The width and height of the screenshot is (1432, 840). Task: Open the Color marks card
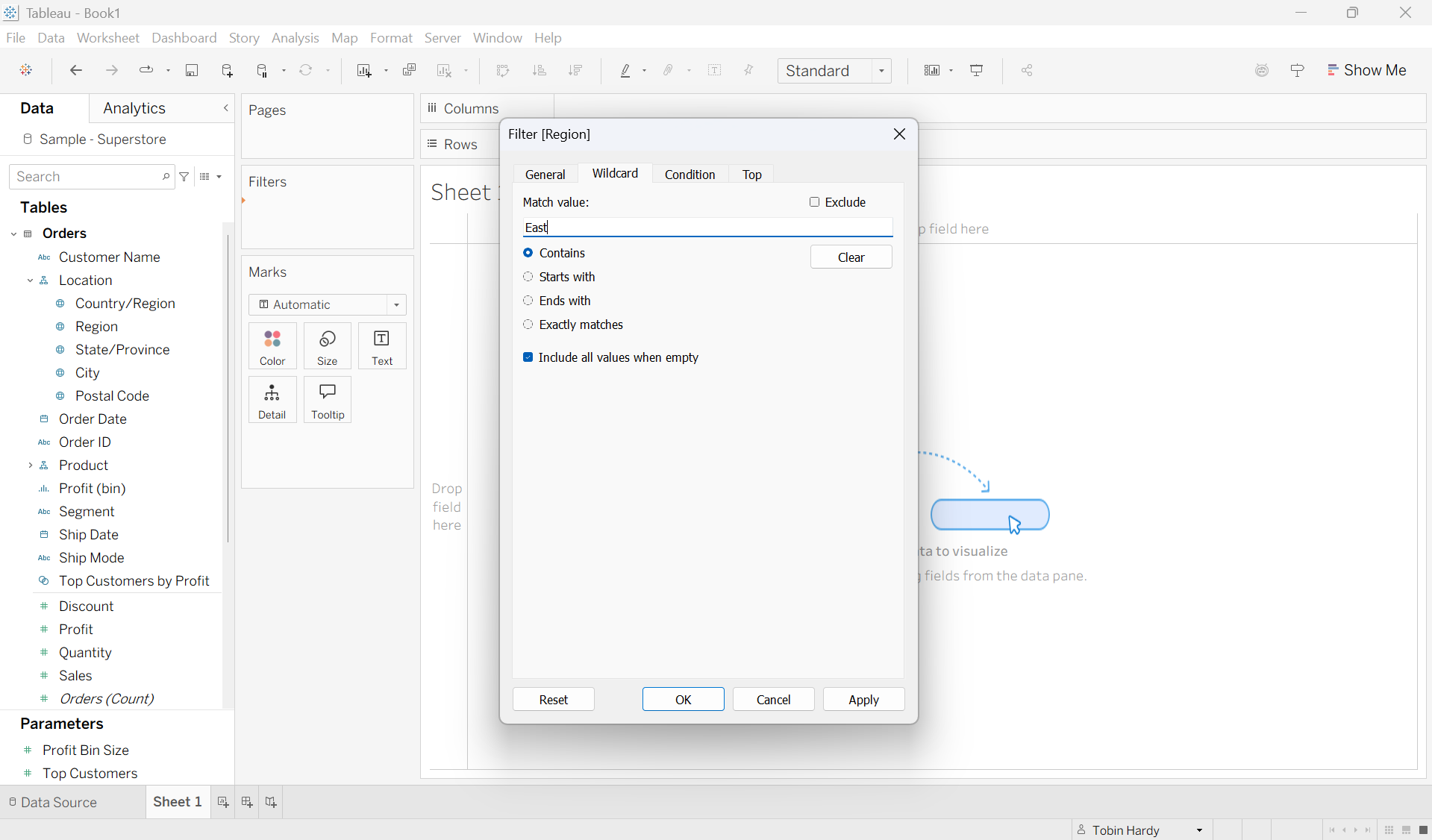[272, 346]
